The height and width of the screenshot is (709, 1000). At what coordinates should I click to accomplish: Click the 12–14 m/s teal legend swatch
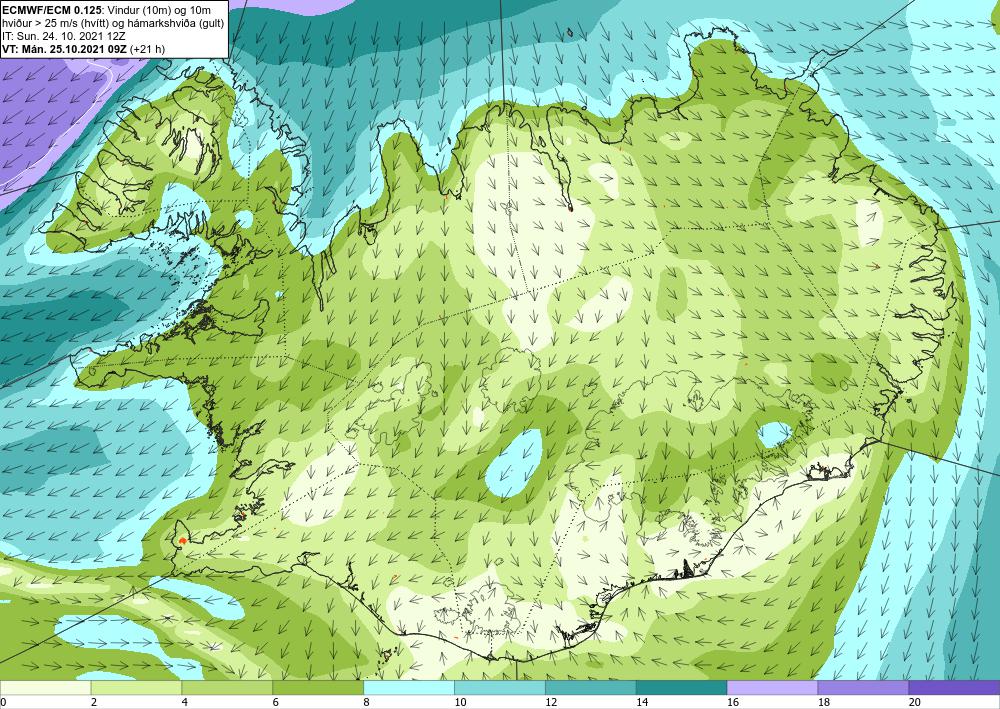591,687
